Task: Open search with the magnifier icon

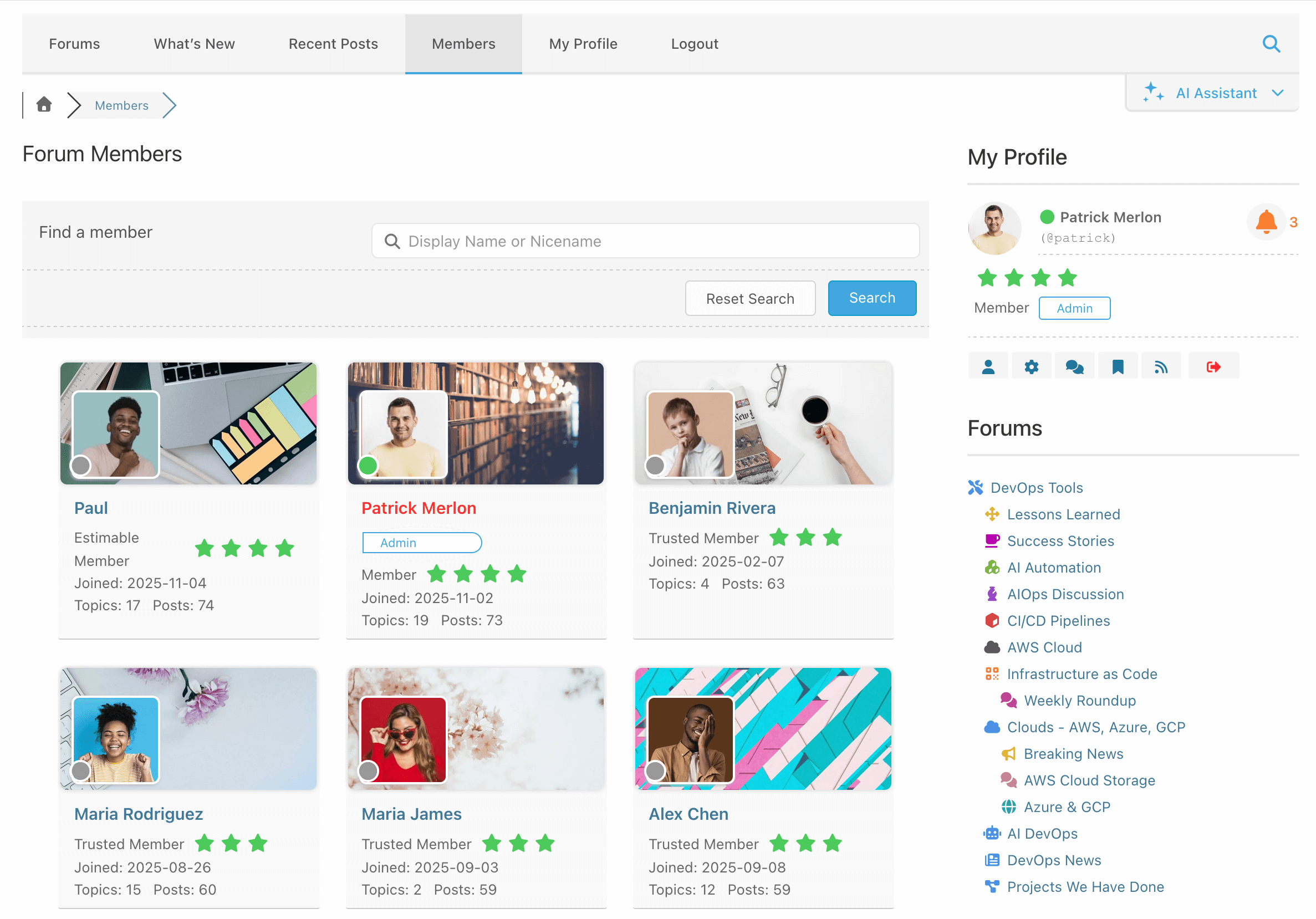Action: coord(1272,44)
